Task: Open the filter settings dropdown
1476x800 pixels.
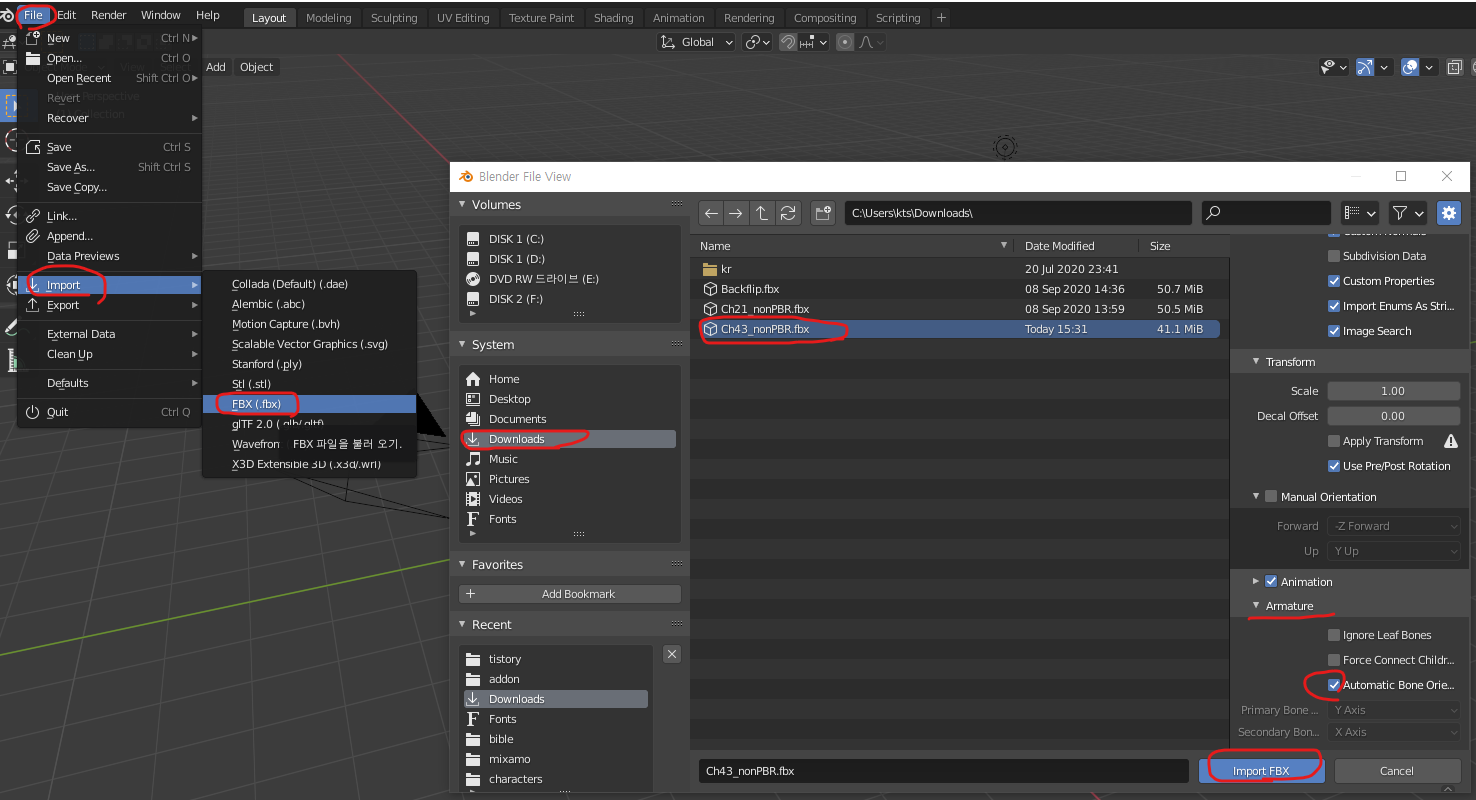Action: tap(1407, 213)
